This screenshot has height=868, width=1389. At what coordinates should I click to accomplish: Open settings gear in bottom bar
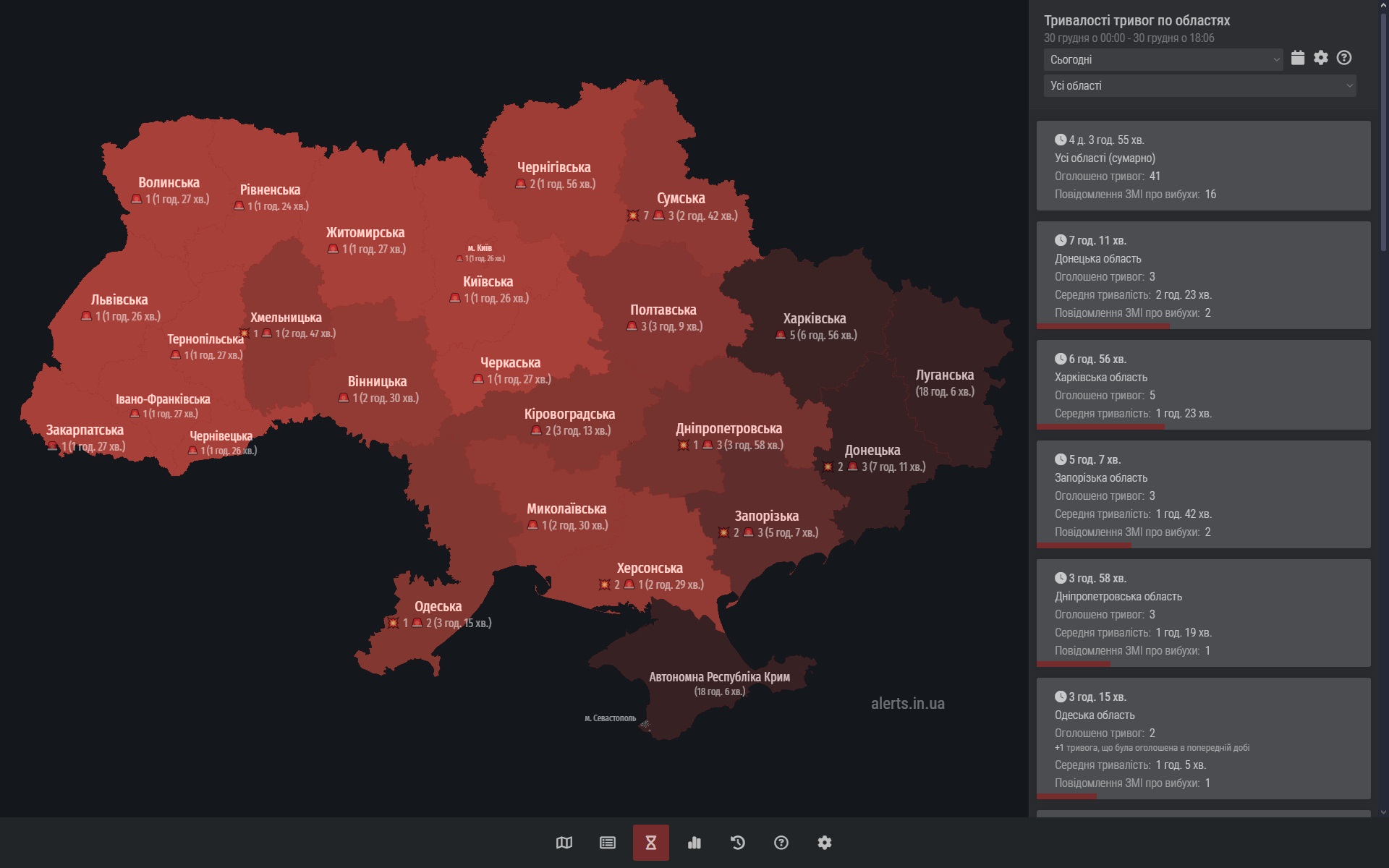[825, 843]
